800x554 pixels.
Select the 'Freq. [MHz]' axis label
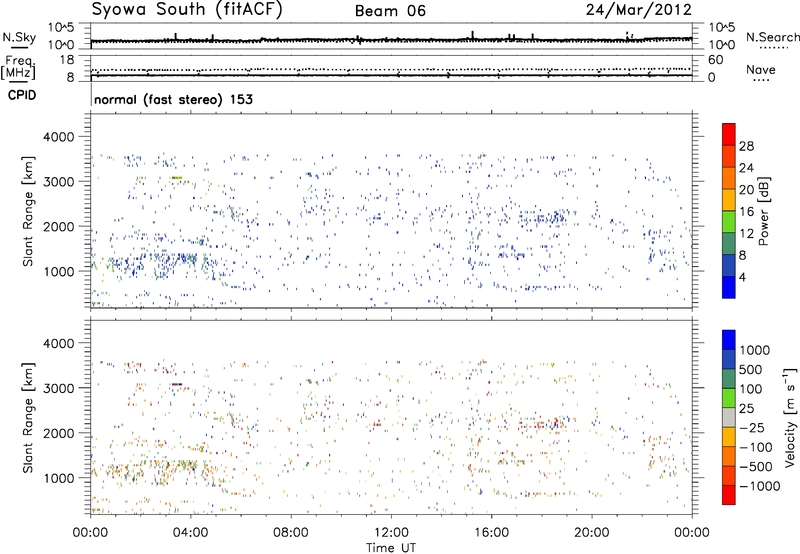point(18,67)
